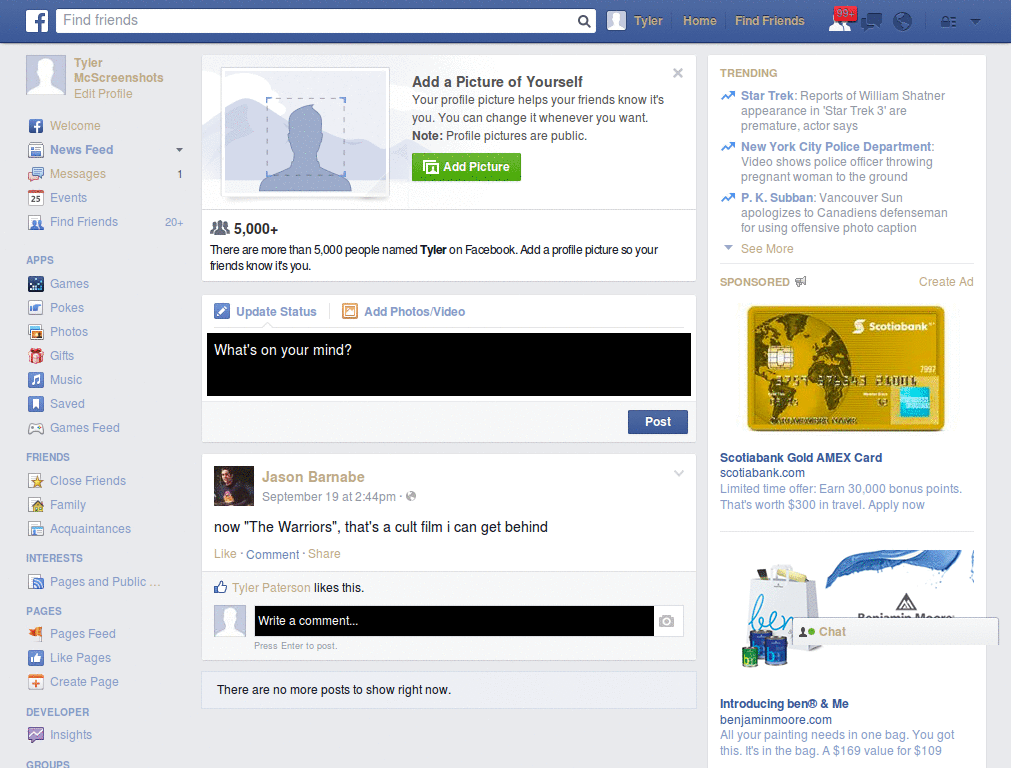Open account menu dropdown arrow in top bar
1024x768 pixels.
976,22
